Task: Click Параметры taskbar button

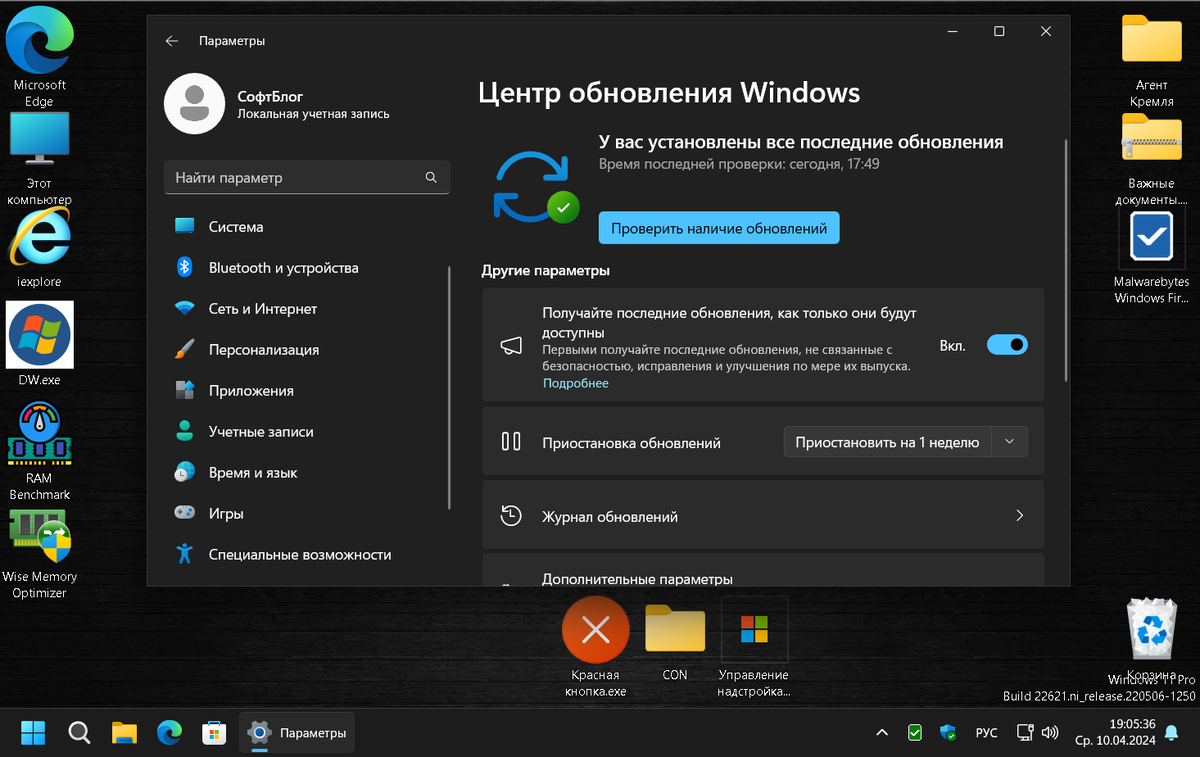Action: 297,733
